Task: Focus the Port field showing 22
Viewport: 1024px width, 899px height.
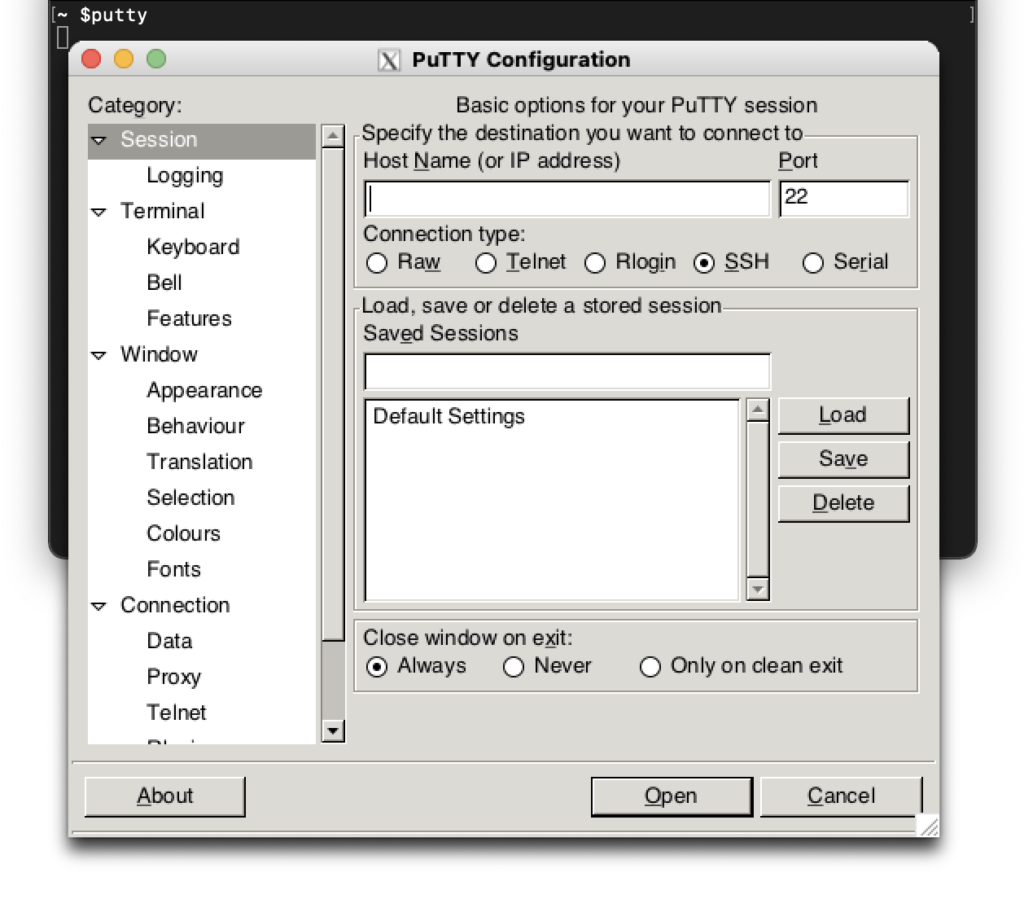Action: (844, 199)
